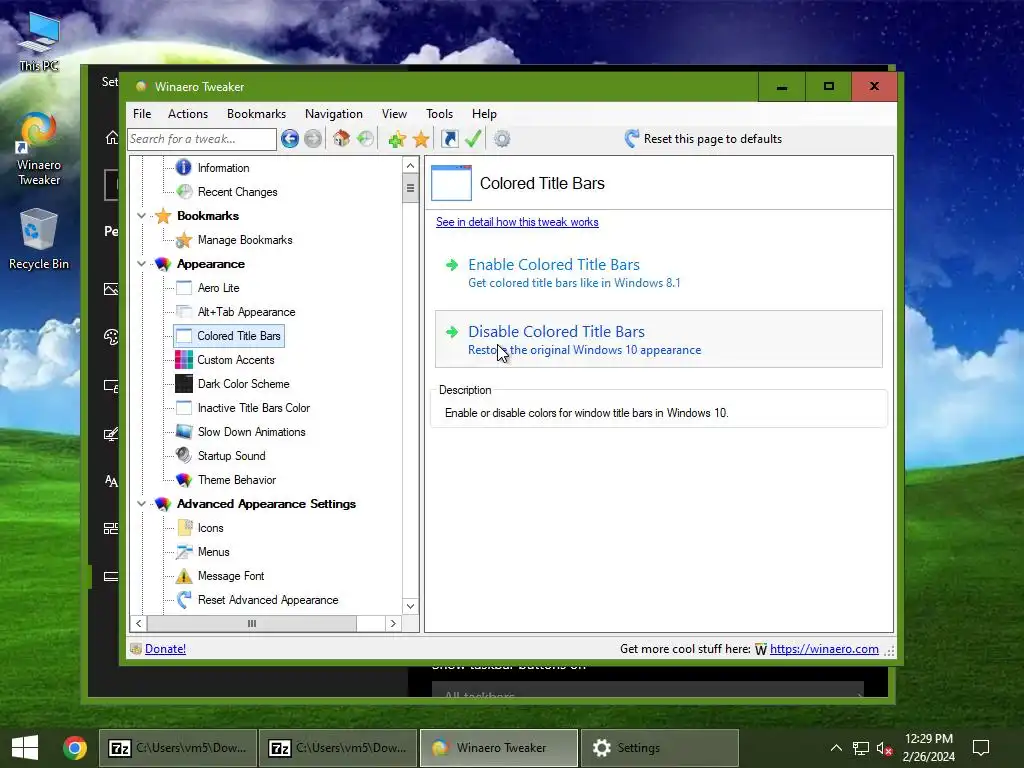Switch to Settings window in taskbar
This screenshot has height=768, width=1024.
659,748
